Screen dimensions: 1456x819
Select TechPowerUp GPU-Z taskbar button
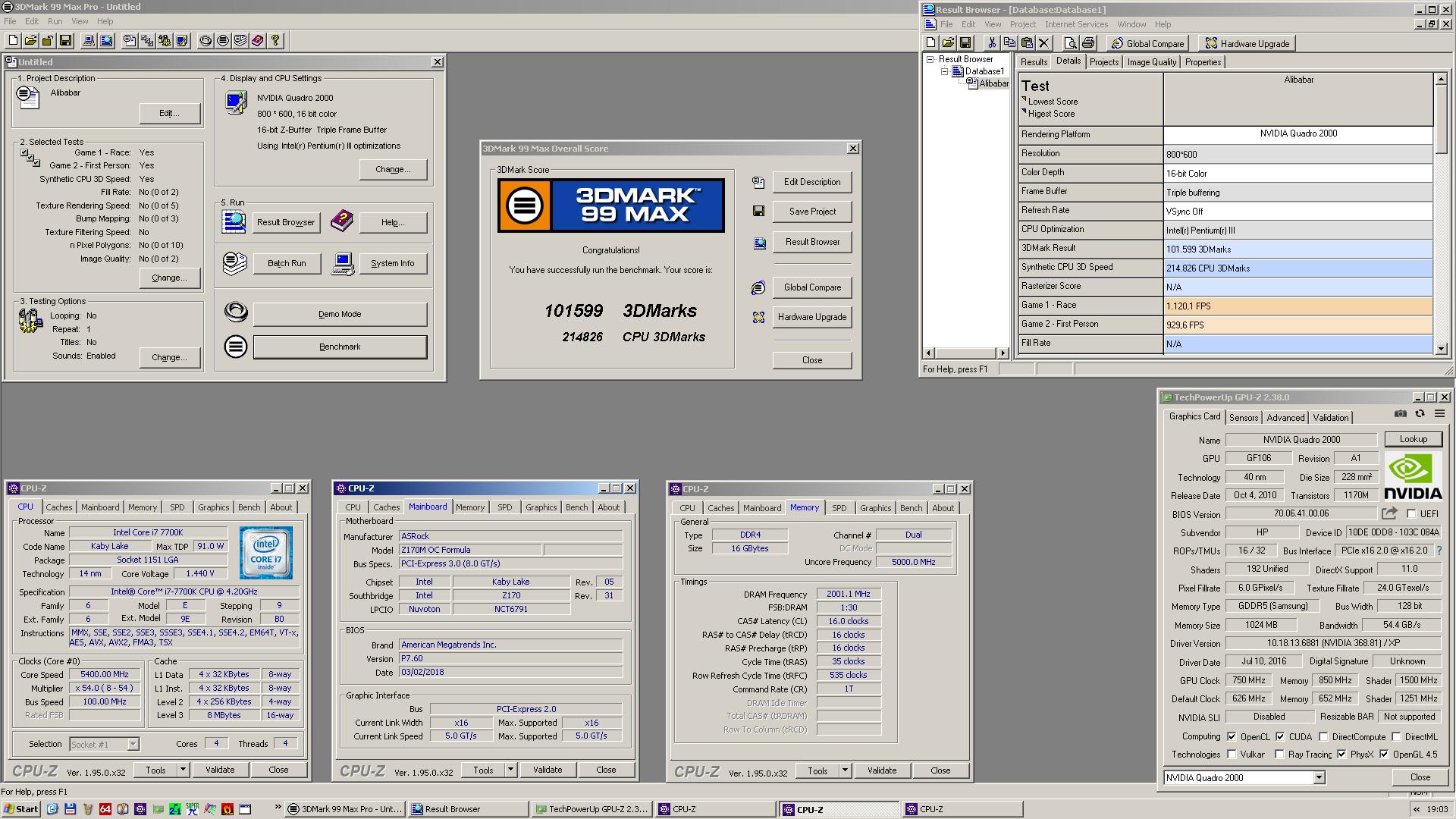point(591,809)
